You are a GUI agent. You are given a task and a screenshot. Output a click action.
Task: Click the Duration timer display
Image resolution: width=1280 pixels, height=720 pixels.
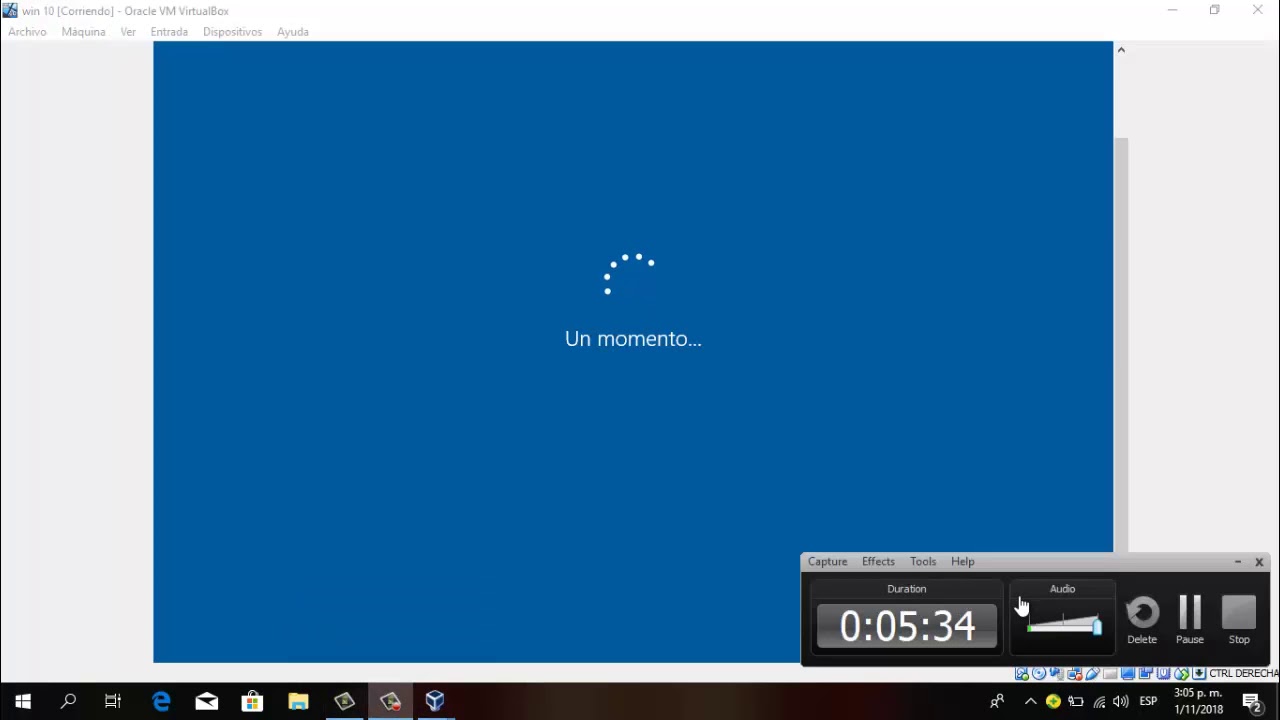click(x=907, y=626)
